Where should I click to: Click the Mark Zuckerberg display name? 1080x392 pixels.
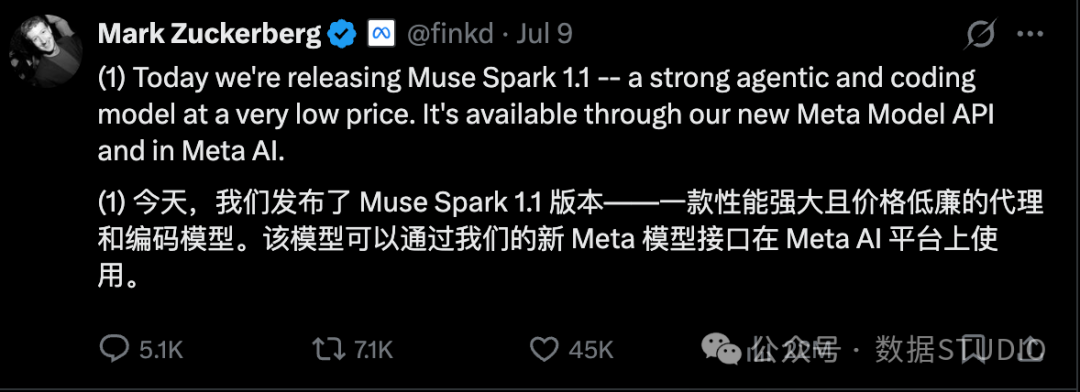[x=209, y=34]
